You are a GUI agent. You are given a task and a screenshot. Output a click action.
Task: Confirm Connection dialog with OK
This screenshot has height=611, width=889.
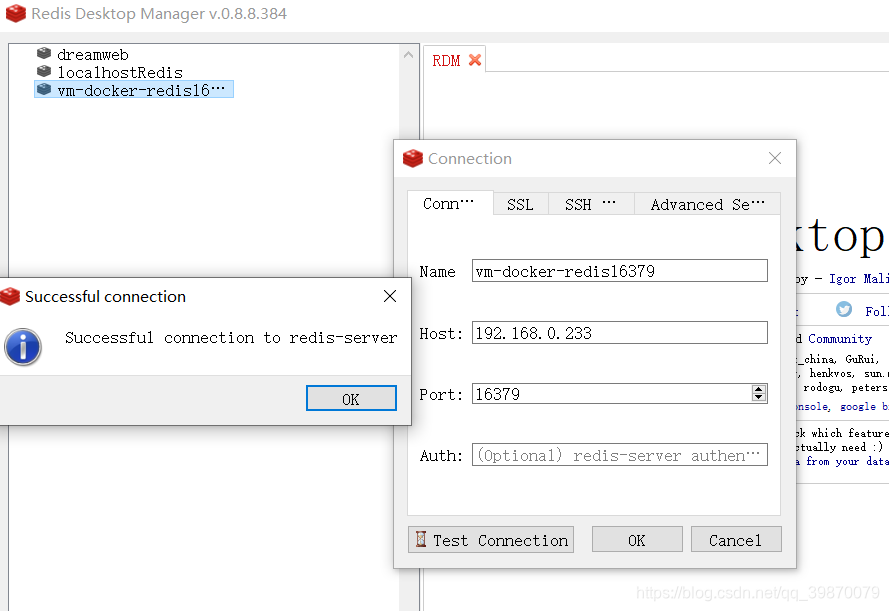point(637,540)
